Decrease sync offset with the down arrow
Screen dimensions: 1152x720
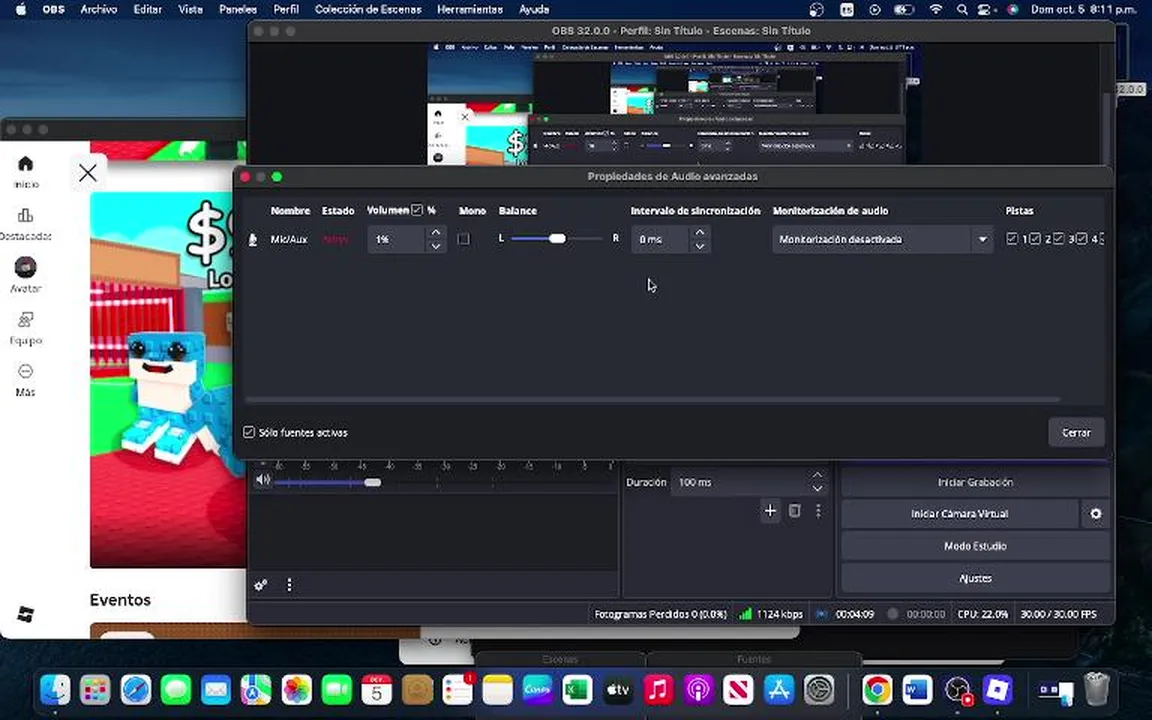[x=699, y=246]
